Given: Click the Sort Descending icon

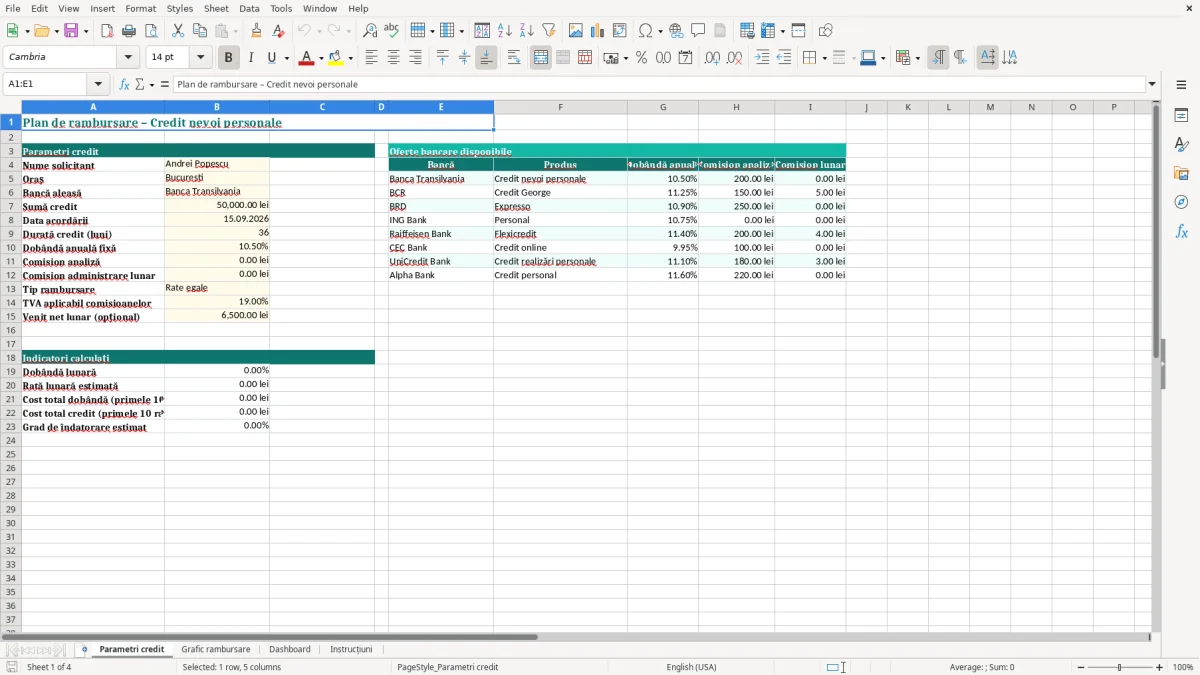Looking at the screenshot, I should (527, 31).
